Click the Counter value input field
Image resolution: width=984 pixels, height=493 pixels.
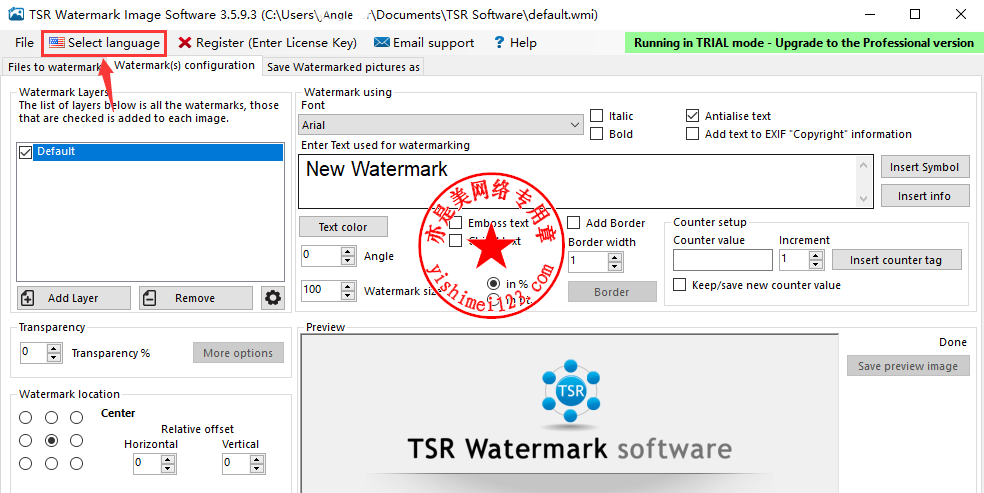click(723, 260)
